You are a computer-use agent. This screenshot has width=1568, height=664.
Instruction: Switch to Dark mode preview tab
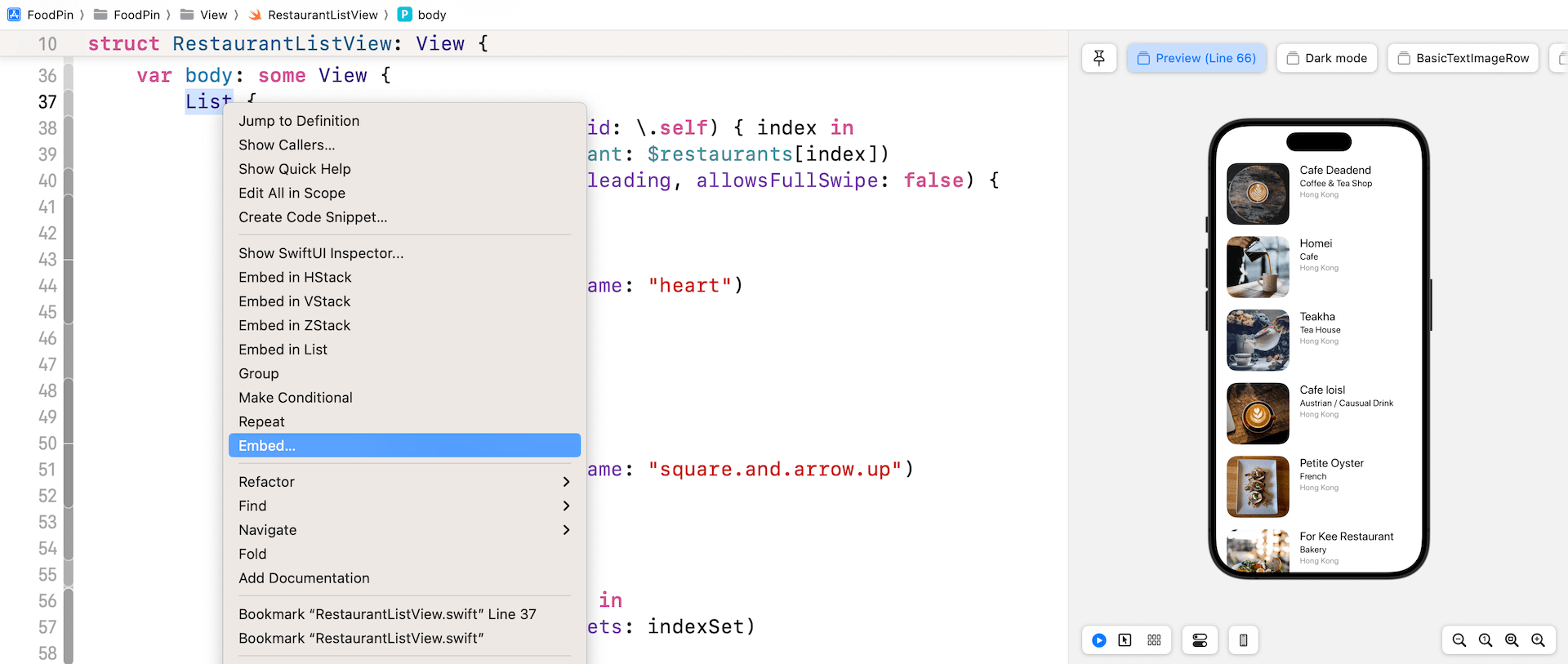1326,58
